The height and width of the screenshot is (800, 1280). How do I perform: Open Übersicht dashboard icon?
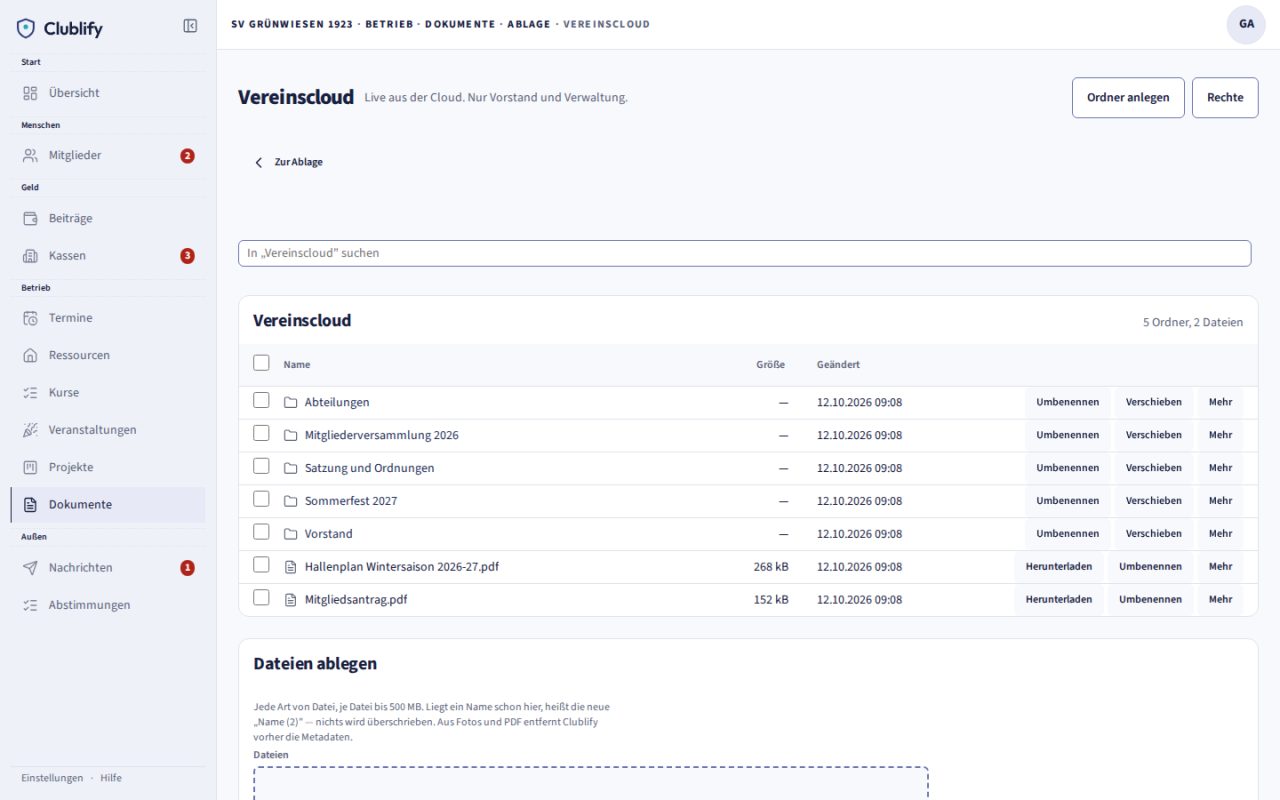pos(30,93)
